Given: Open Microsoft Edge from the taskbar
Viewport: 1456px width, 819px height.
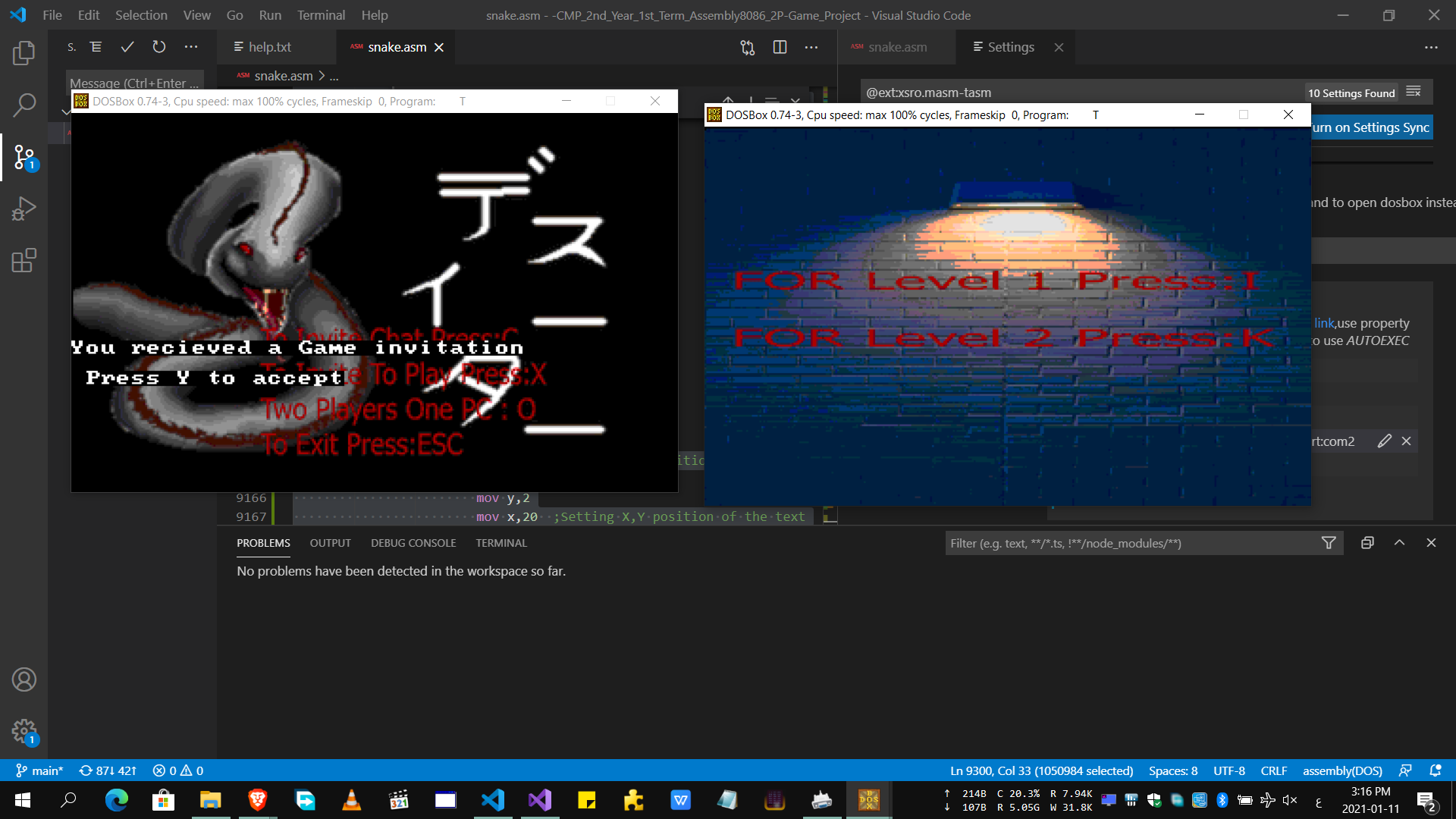Looking at the screenshot, I should (116, 800).
